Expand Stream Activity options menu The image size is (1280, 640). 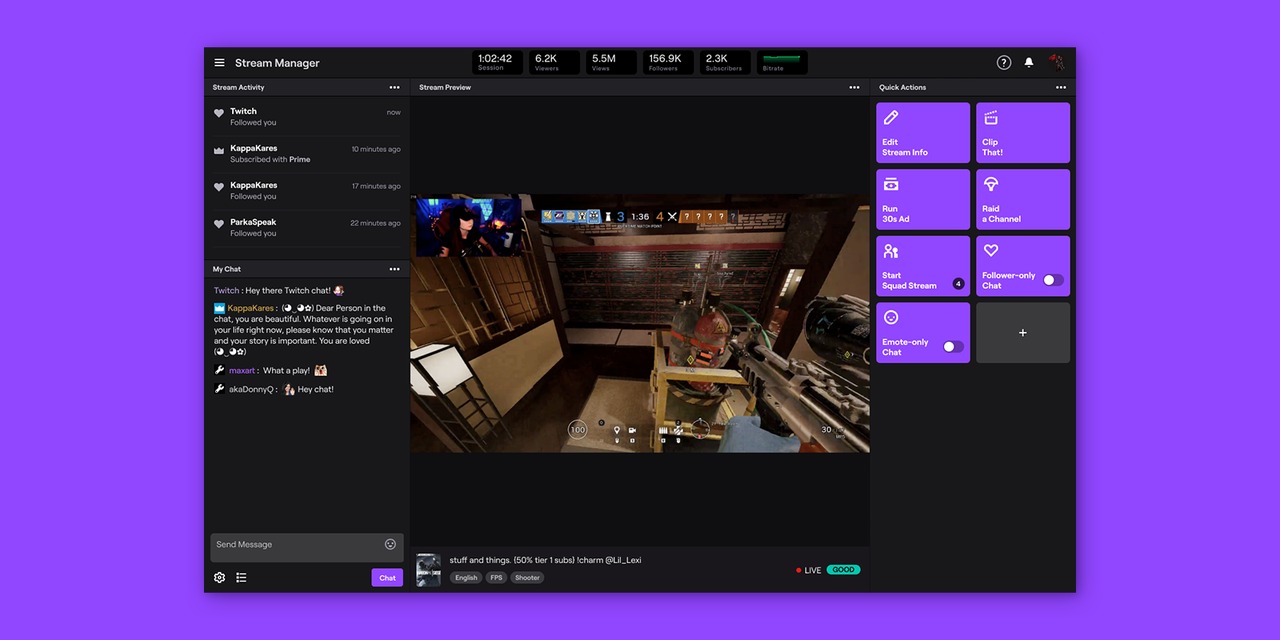394,87
